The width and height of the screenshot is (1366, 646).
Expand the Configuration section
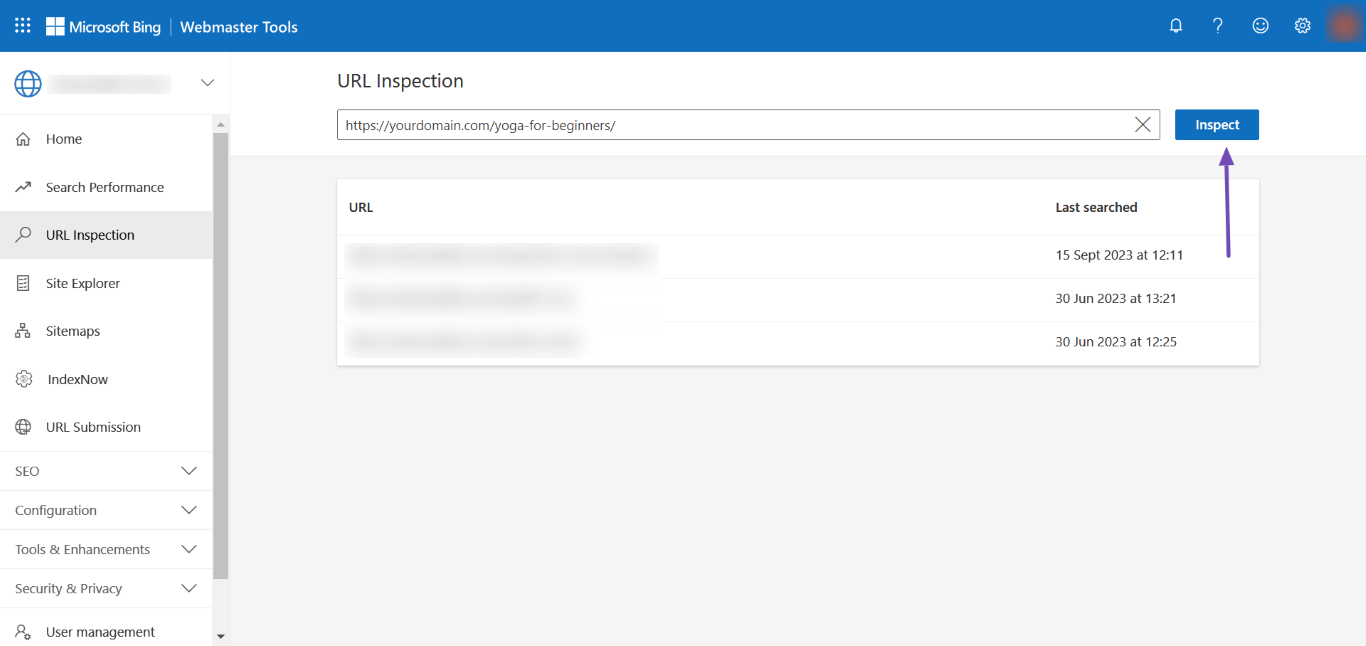pyautogui.click(x=106, y=510)
